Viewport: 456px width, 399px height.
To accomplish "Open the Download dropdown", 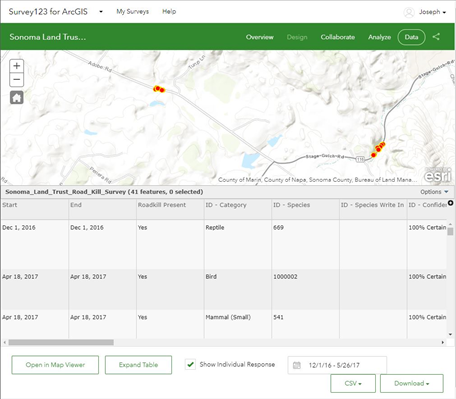I will coord(412,383).
